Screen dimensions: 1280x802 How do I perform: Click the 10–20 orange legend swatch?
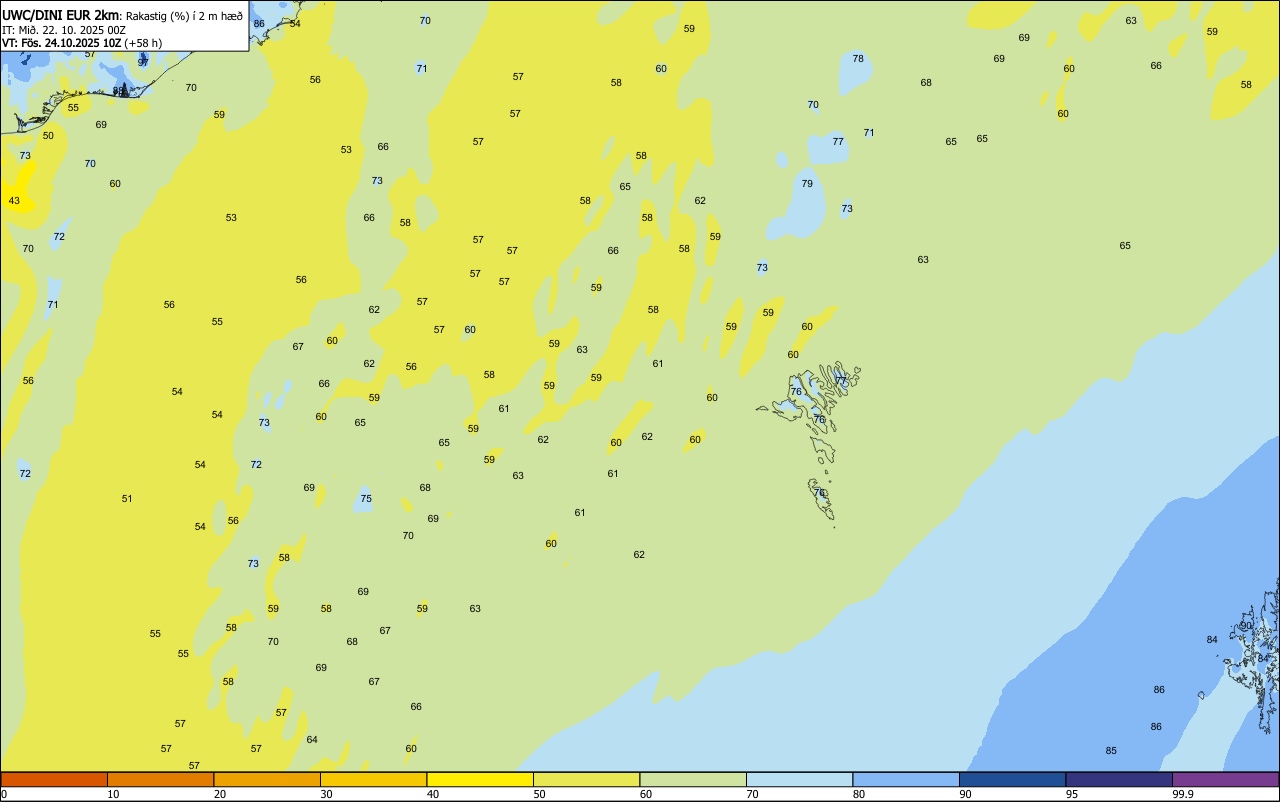click(x=160, y=779)
